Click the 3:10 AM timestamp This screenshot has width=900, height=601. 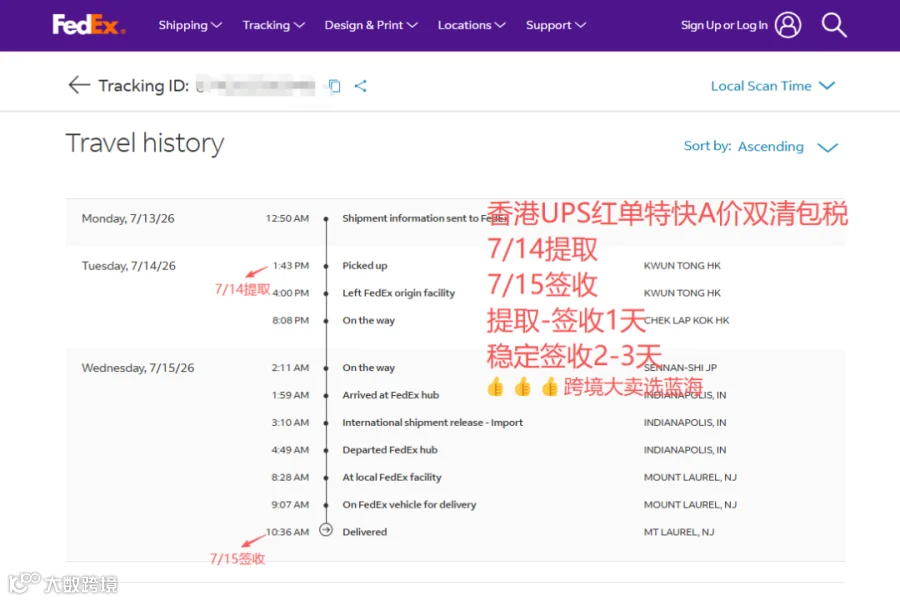290,422
